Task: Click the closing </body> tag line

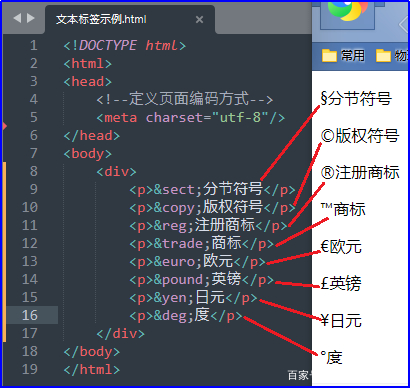Action: coord(92,351)
